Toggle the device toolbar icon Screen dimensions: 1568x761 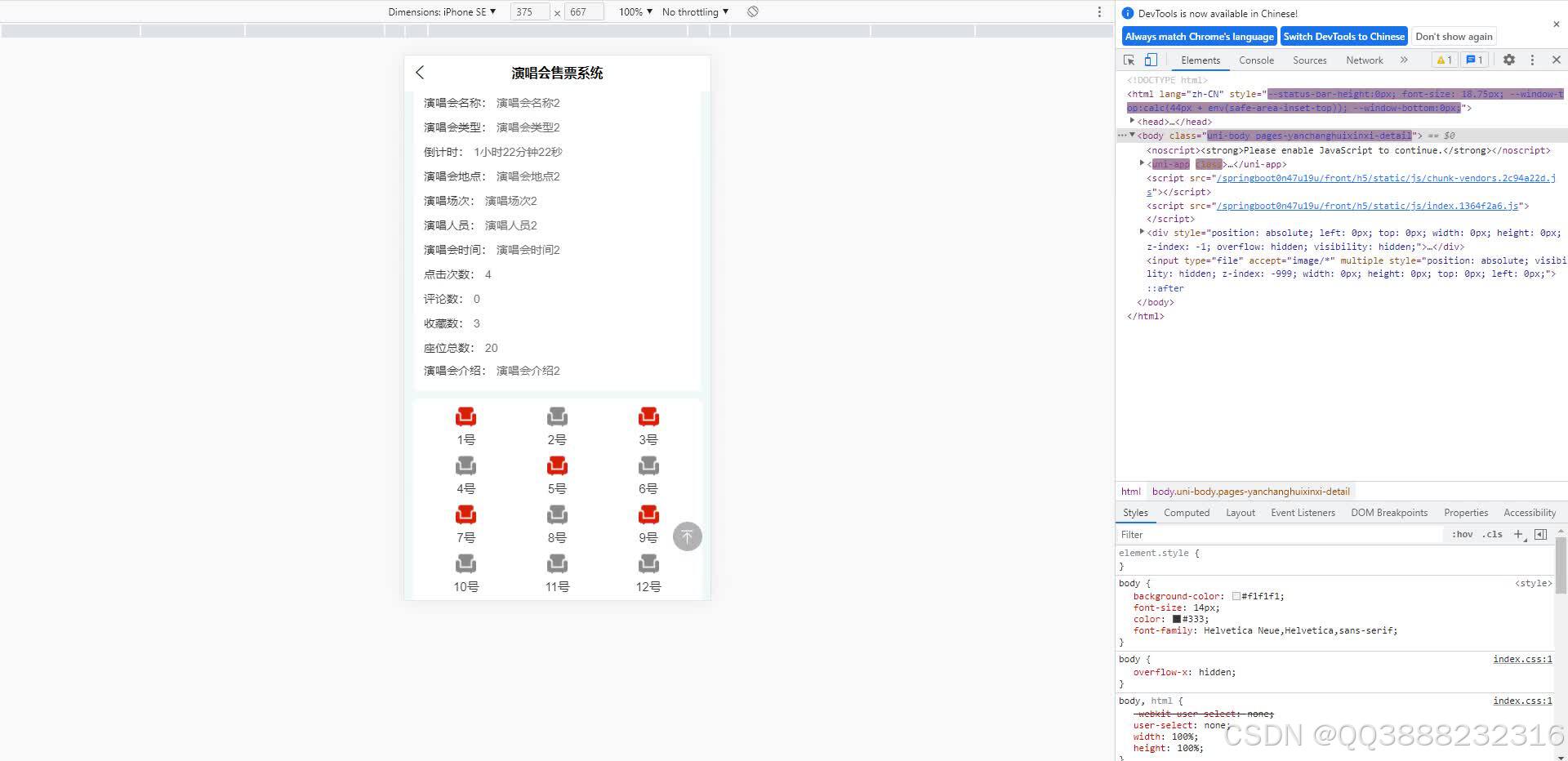[1151, 60]
